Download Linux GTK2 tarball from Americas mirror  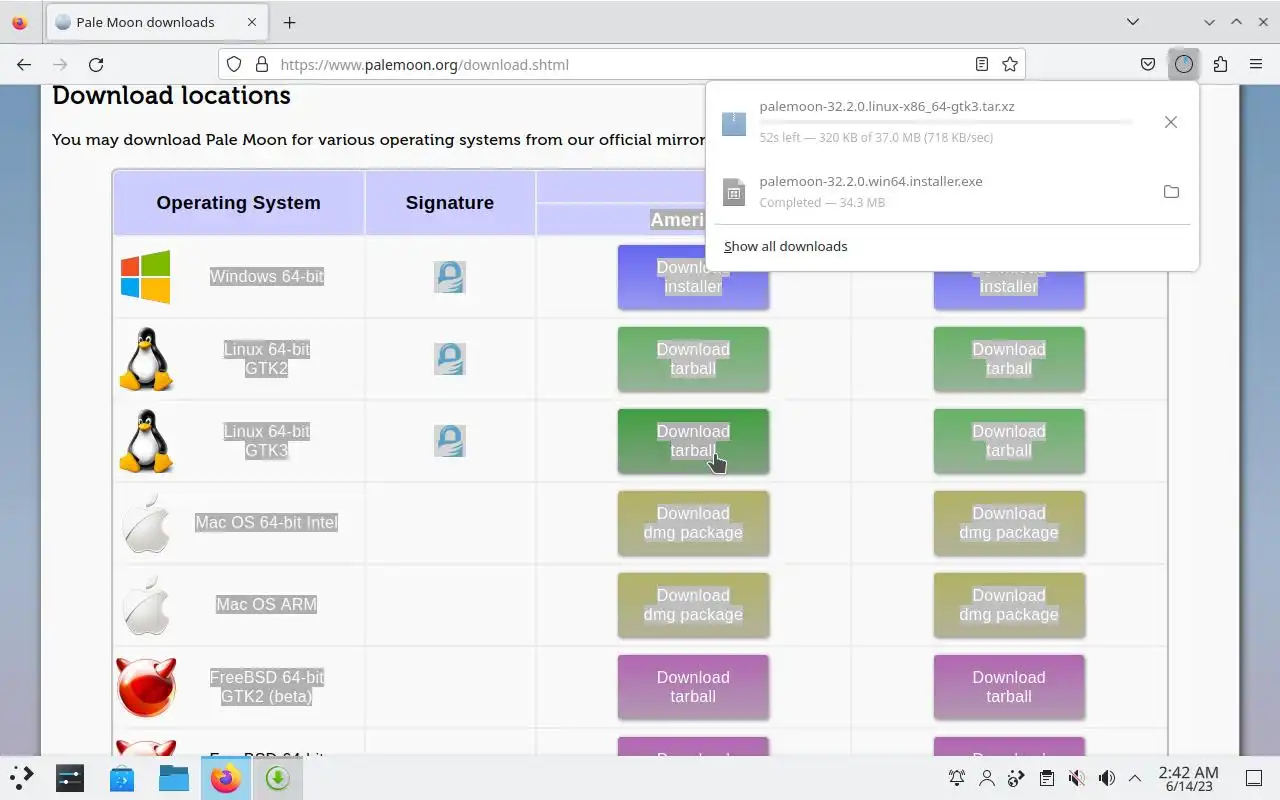tap(693, 359)
